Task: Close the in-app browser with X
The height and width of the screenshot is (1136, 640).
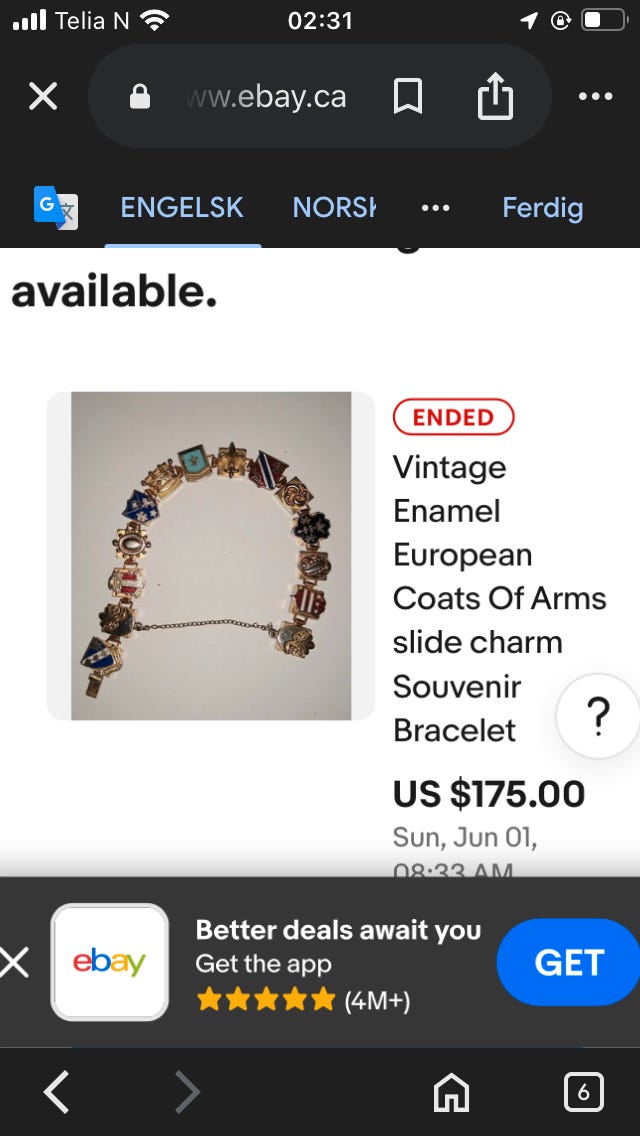Action: click(43, 96)
